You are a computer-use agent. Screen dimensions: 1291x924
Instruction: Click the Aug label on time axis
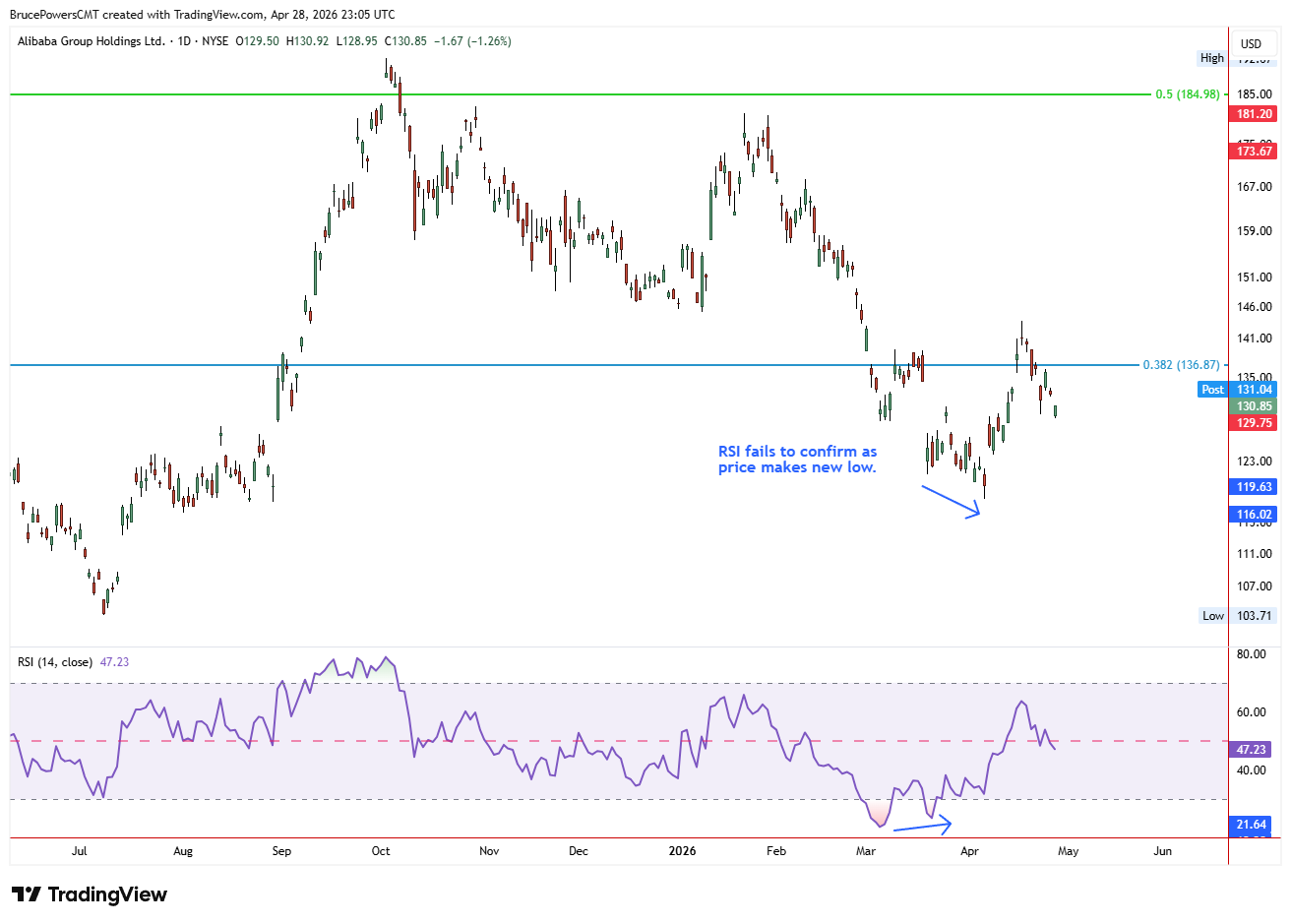tap(183, 851)
